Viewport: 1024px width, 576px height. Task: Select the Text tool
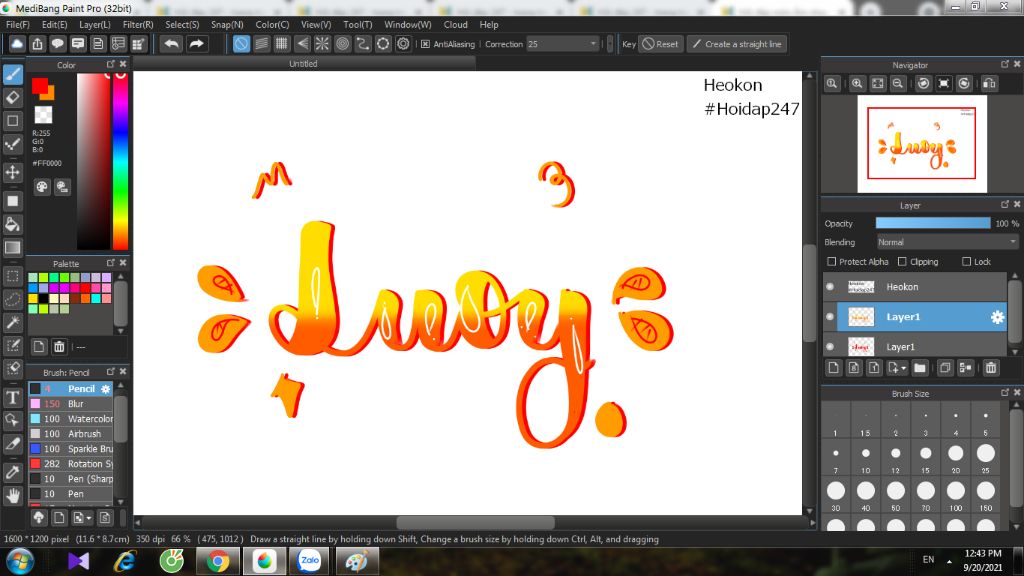[x=12, y=397]
